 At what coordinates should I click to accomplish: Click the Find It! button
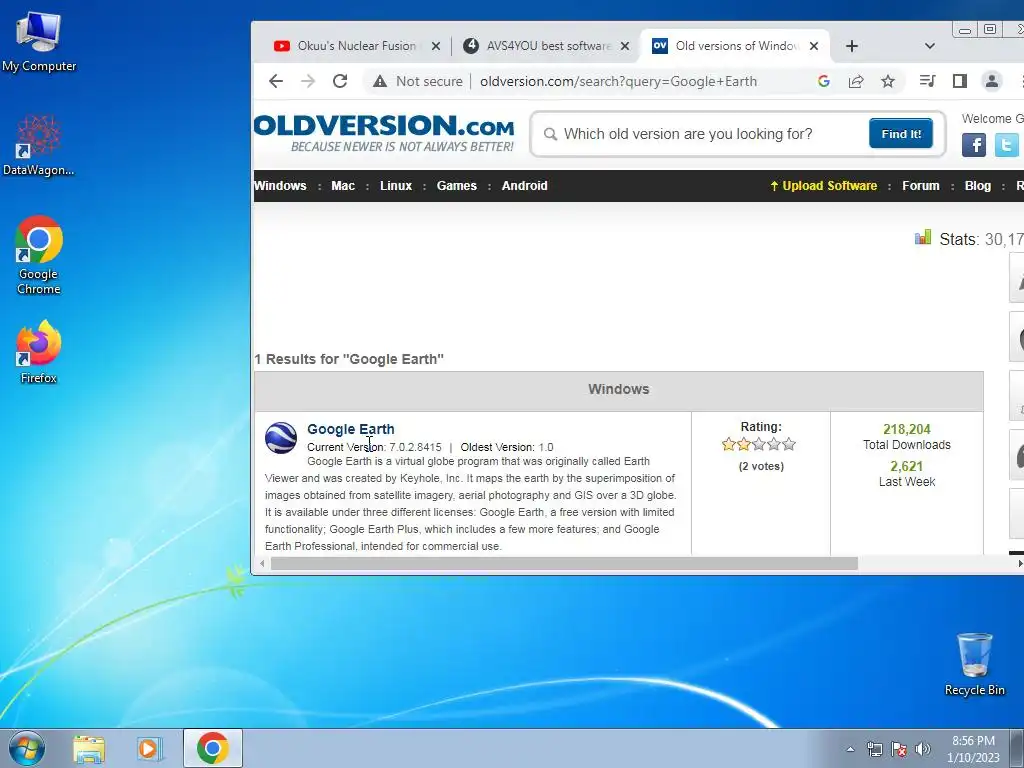[901, 133]
